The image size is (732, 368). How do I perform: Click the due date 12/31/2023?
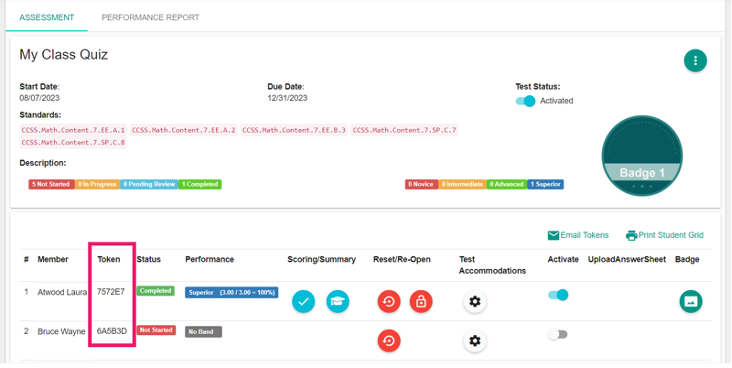pyautogui.click(x=287, y=98)
